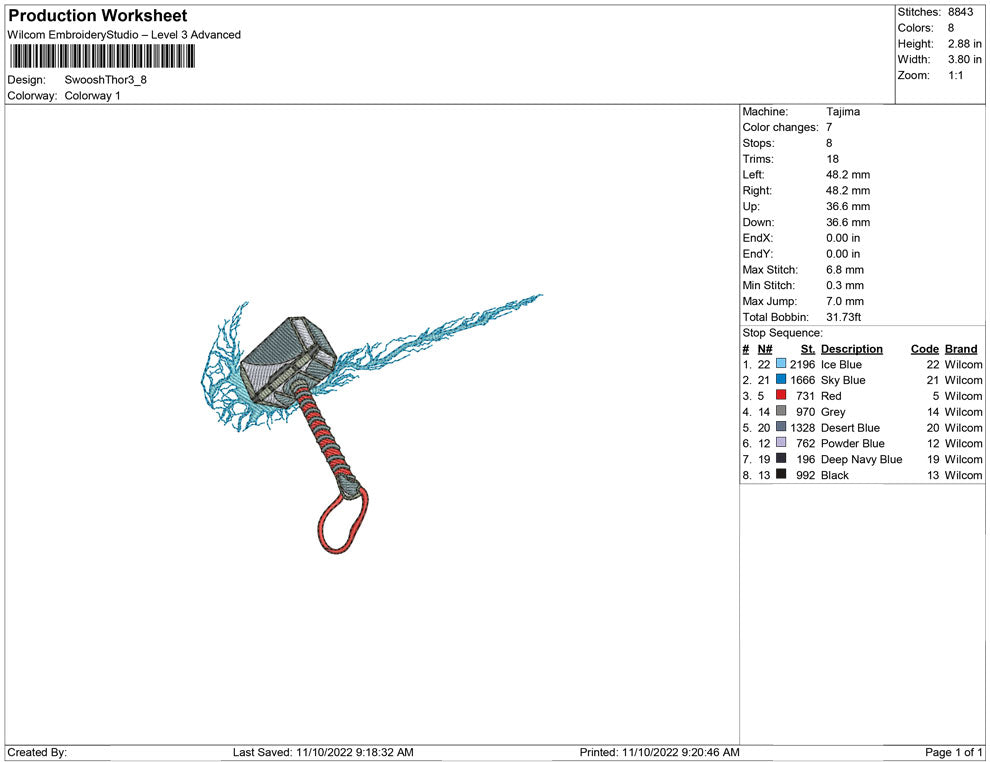Click the zoom value 1:1

point(956,75)
